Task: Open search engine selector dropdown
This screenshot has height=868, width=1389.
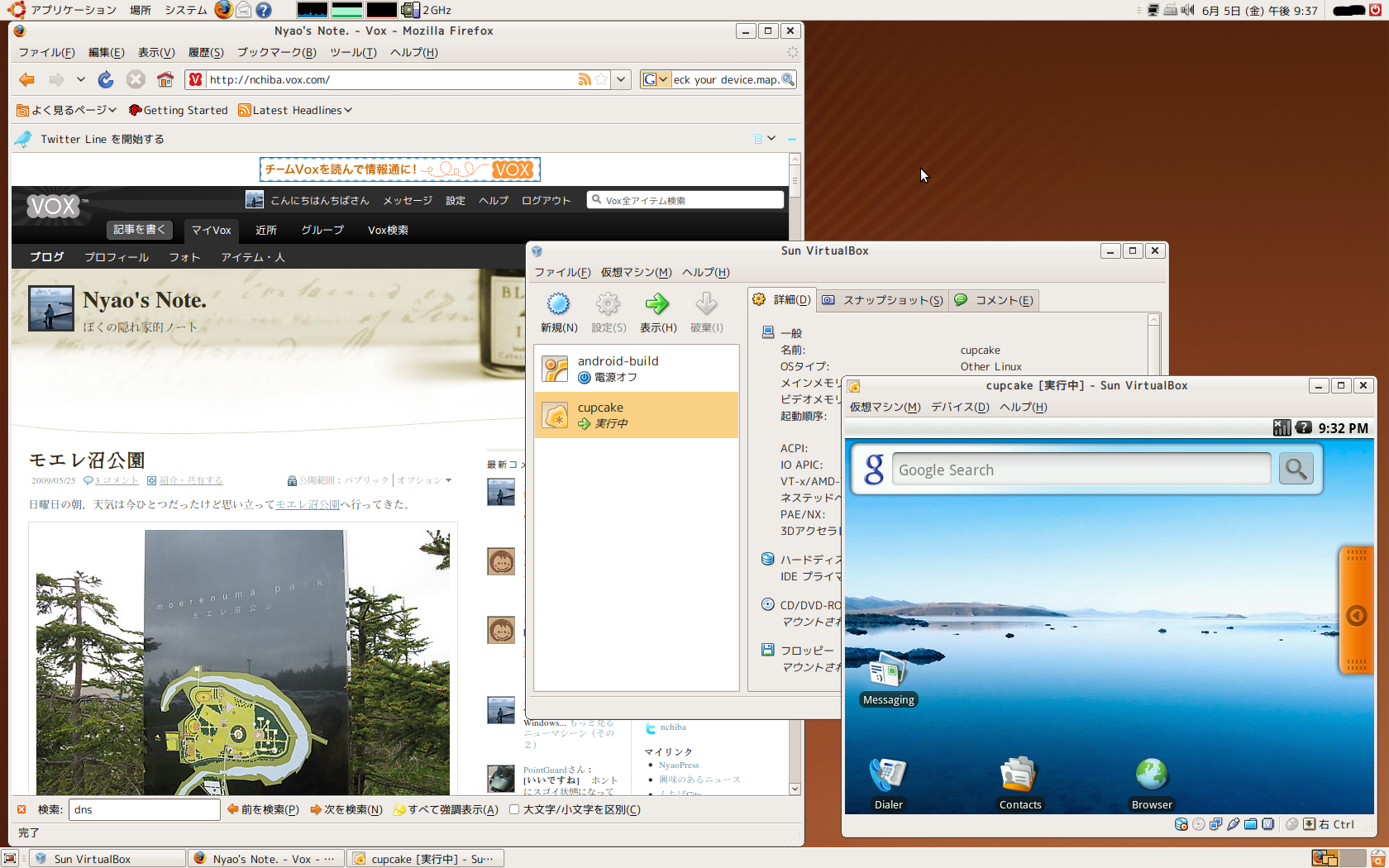Action: [x=656, y=79]
